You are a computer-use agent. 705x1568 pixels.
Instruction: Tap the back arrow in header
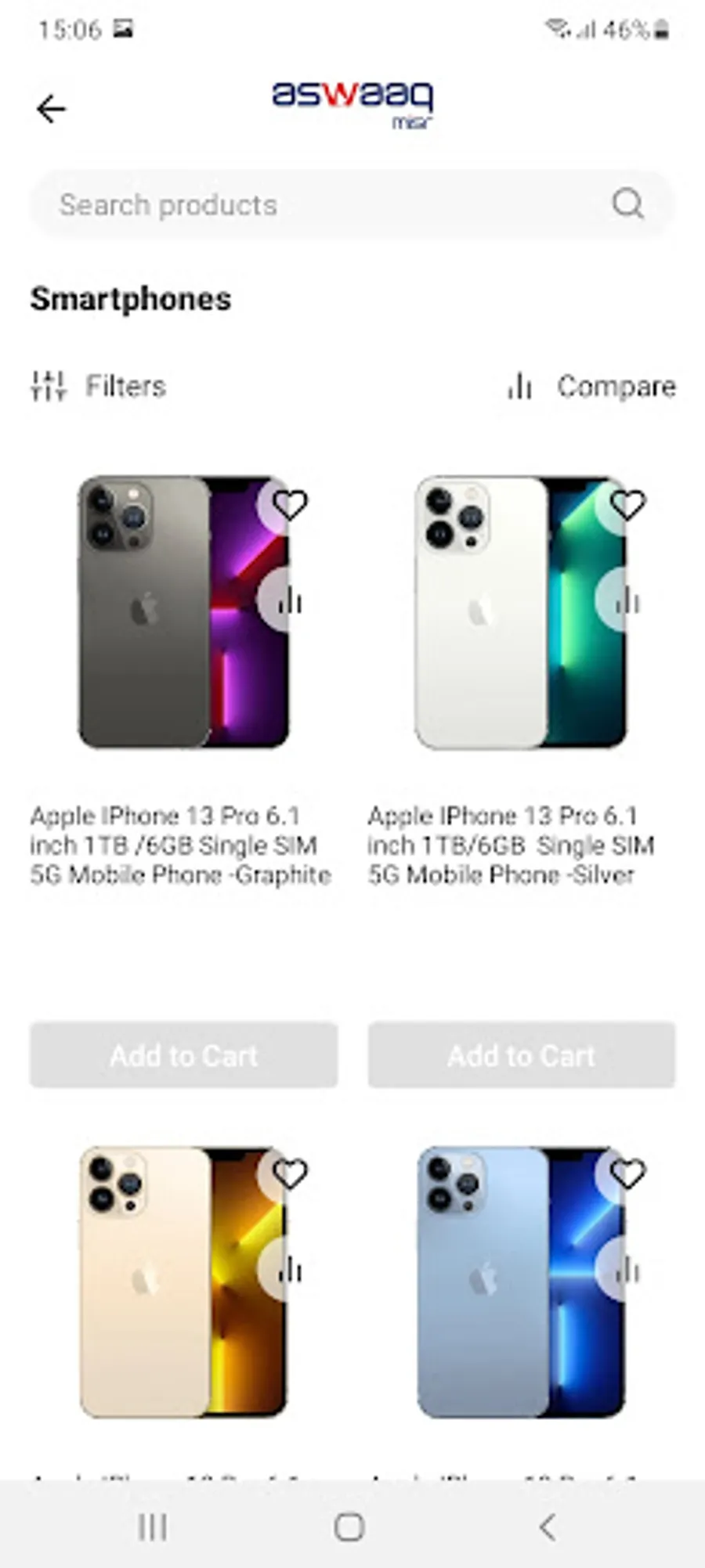51,109
